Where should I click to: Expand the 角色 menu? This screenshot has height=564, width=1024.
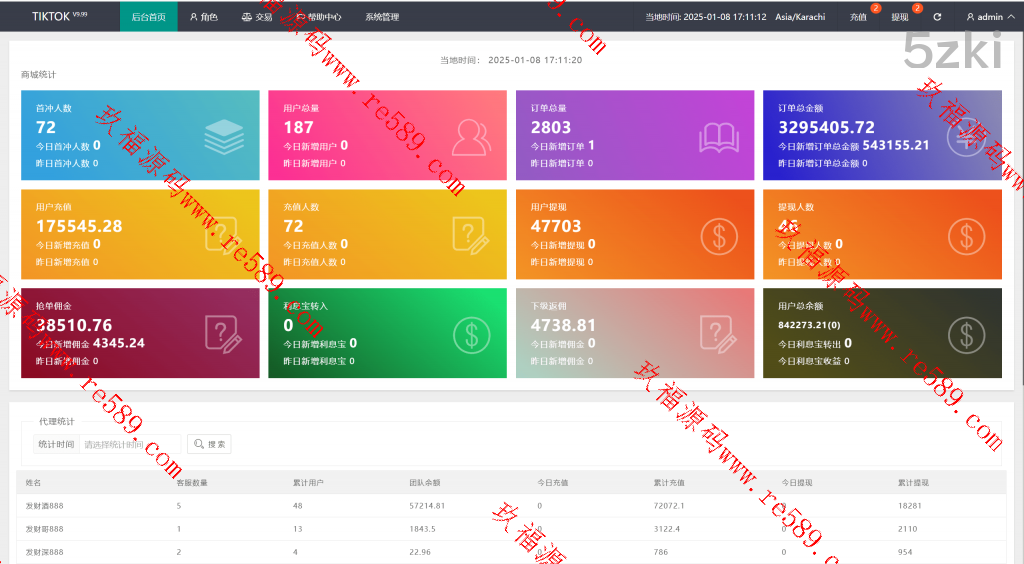click(x=204, y=17)
